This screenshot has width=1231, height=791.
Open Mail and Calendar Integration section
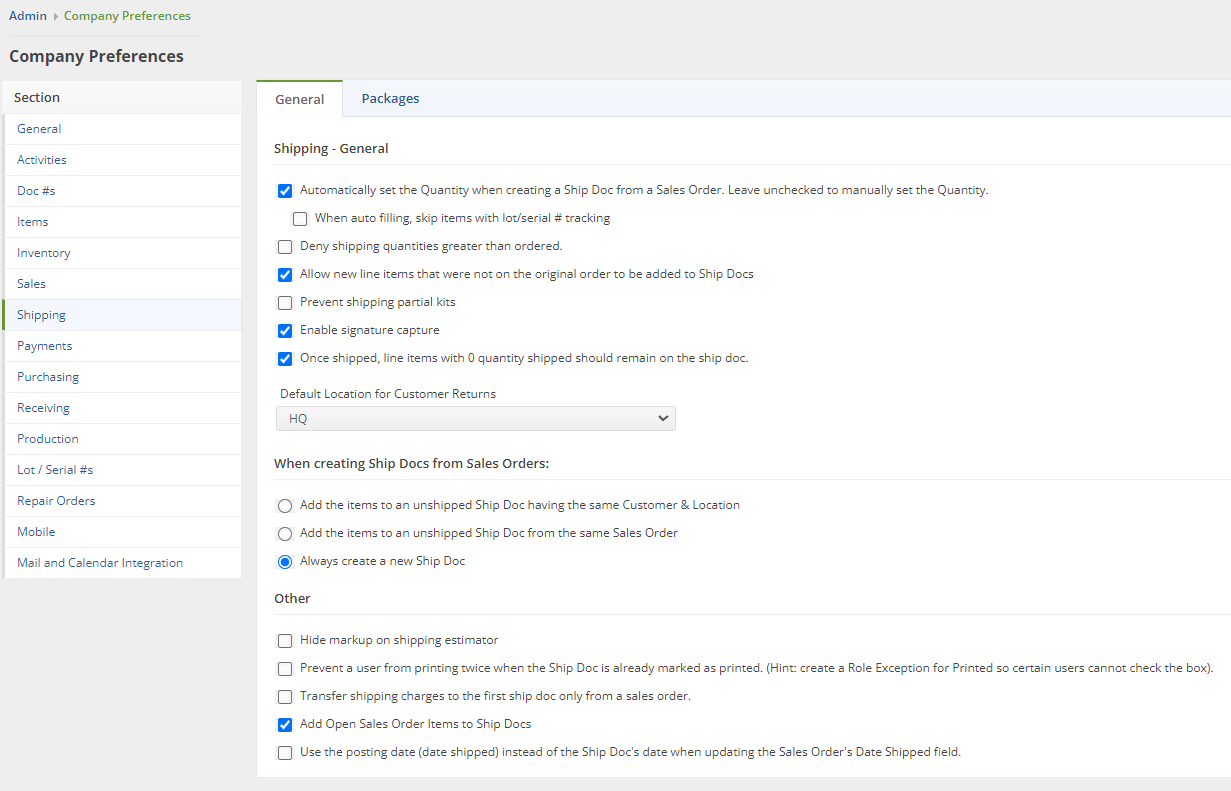100,563
